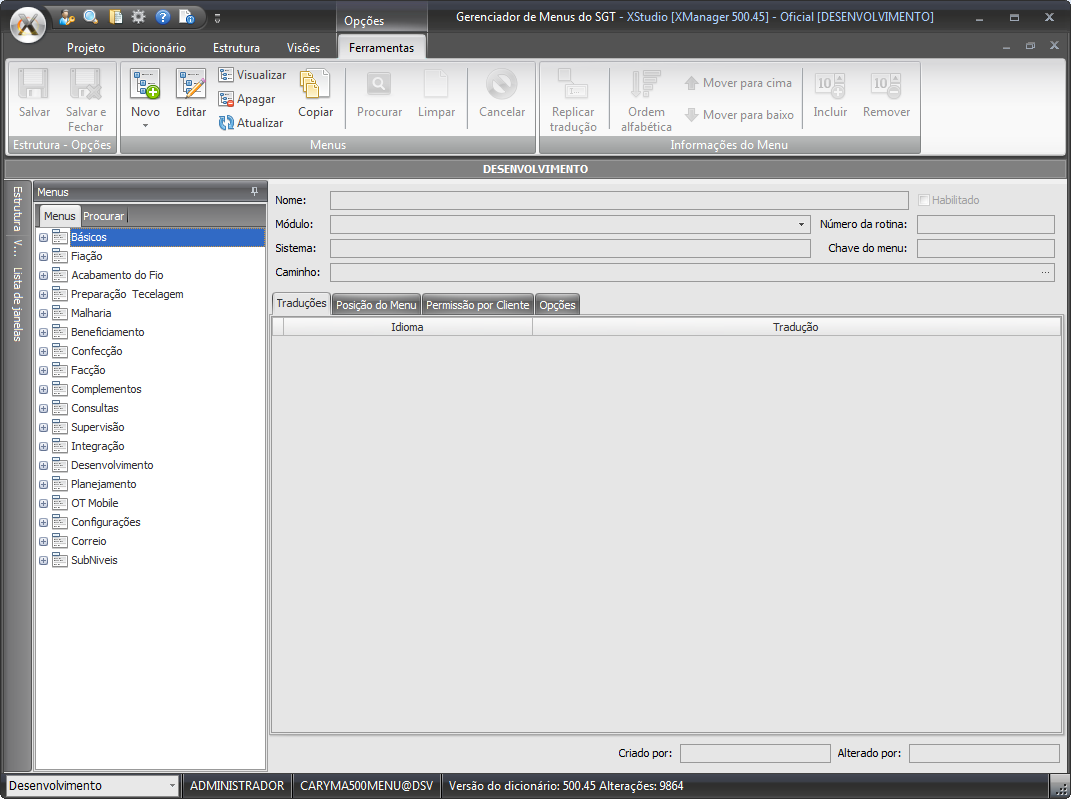The height and width of the screenshot is (799, 1071).
Task: Toggle the Habilitado checkbox
Action: coord(923,200)
